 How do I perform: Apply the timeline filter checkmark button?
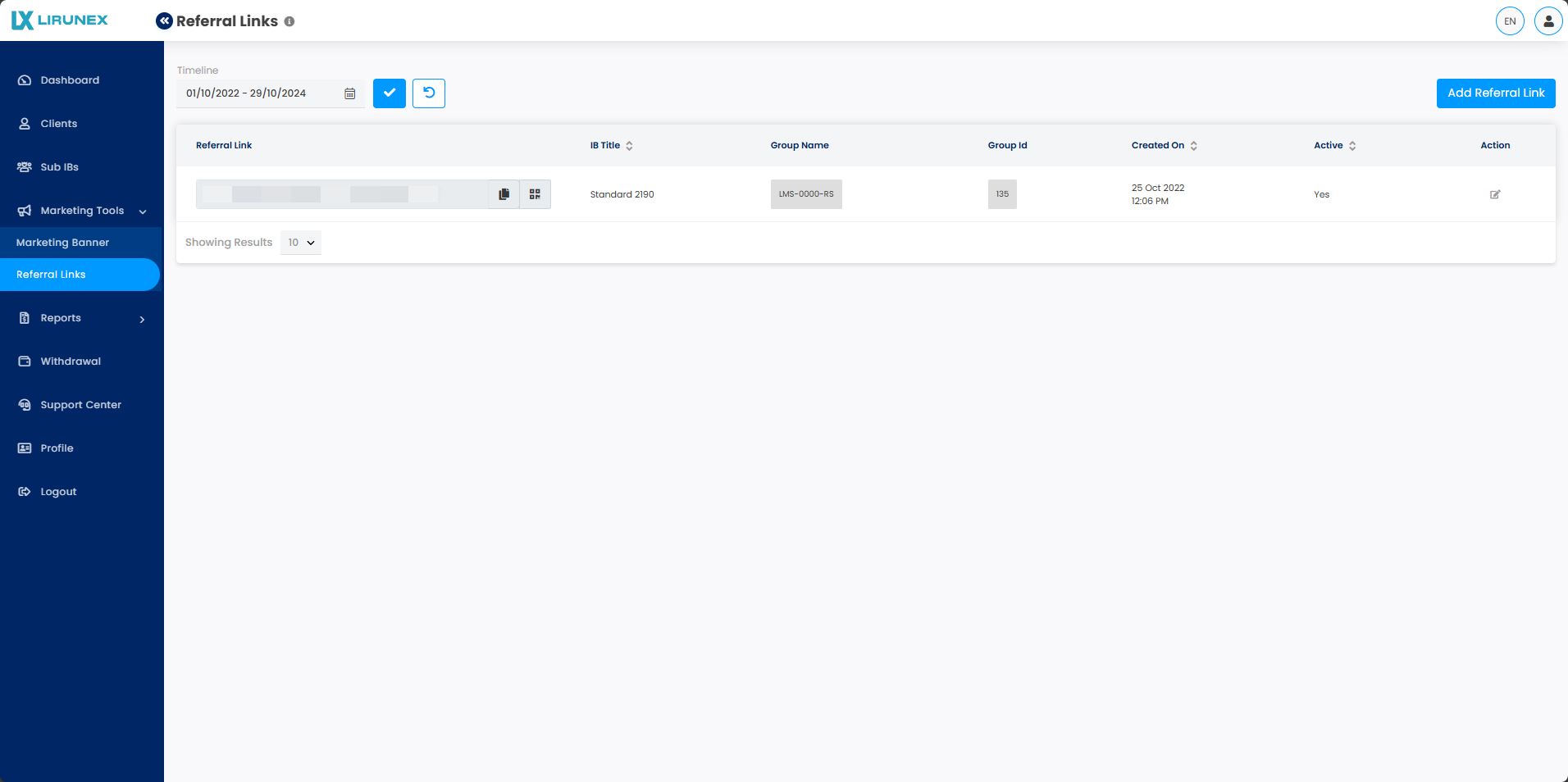[390, 93]
